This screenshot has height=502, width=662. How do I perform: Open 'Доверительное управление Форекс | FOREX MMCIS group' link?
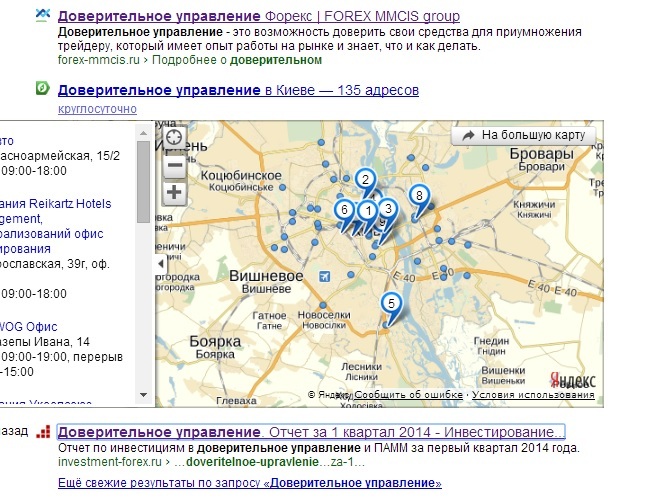tap(259, 16)
